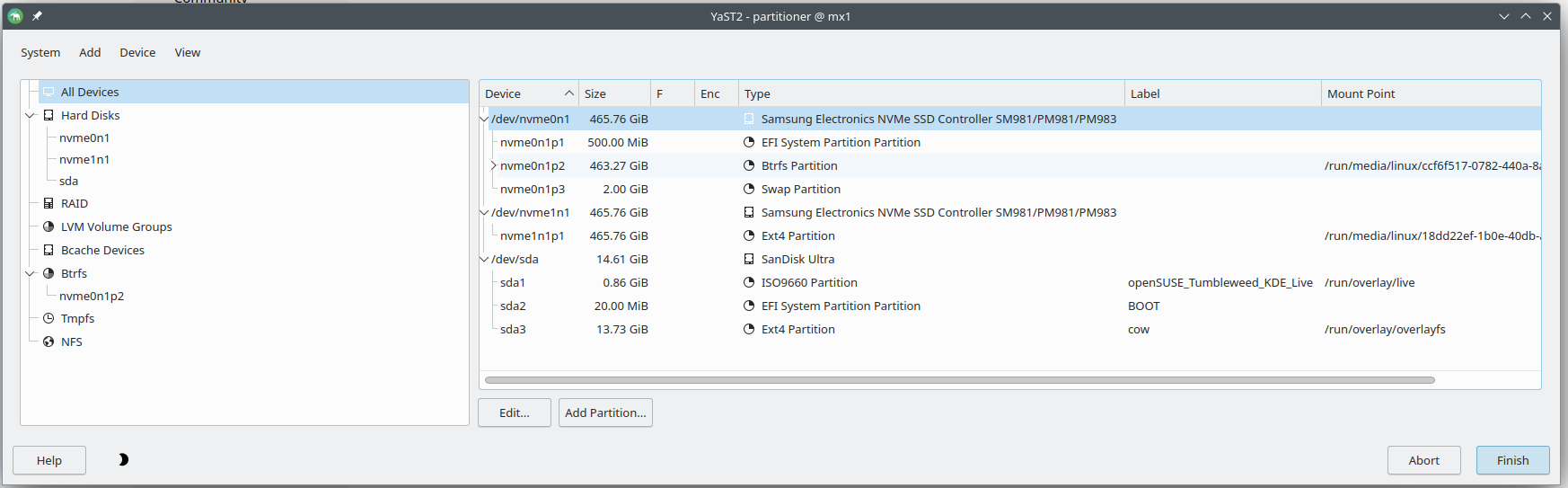The height and width of the screenshot is (488, 1568).
Task: Open the Device menu
Action: click(x=137, y=52)
